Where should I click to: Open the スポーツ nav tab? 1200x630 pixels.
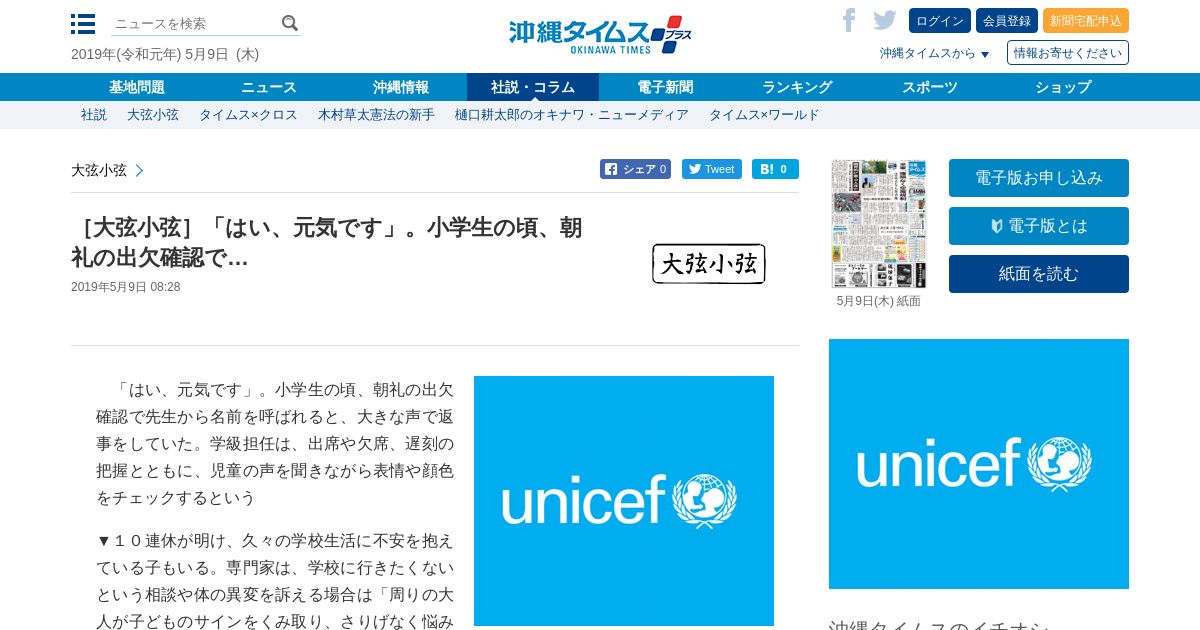tap(930, 87)
